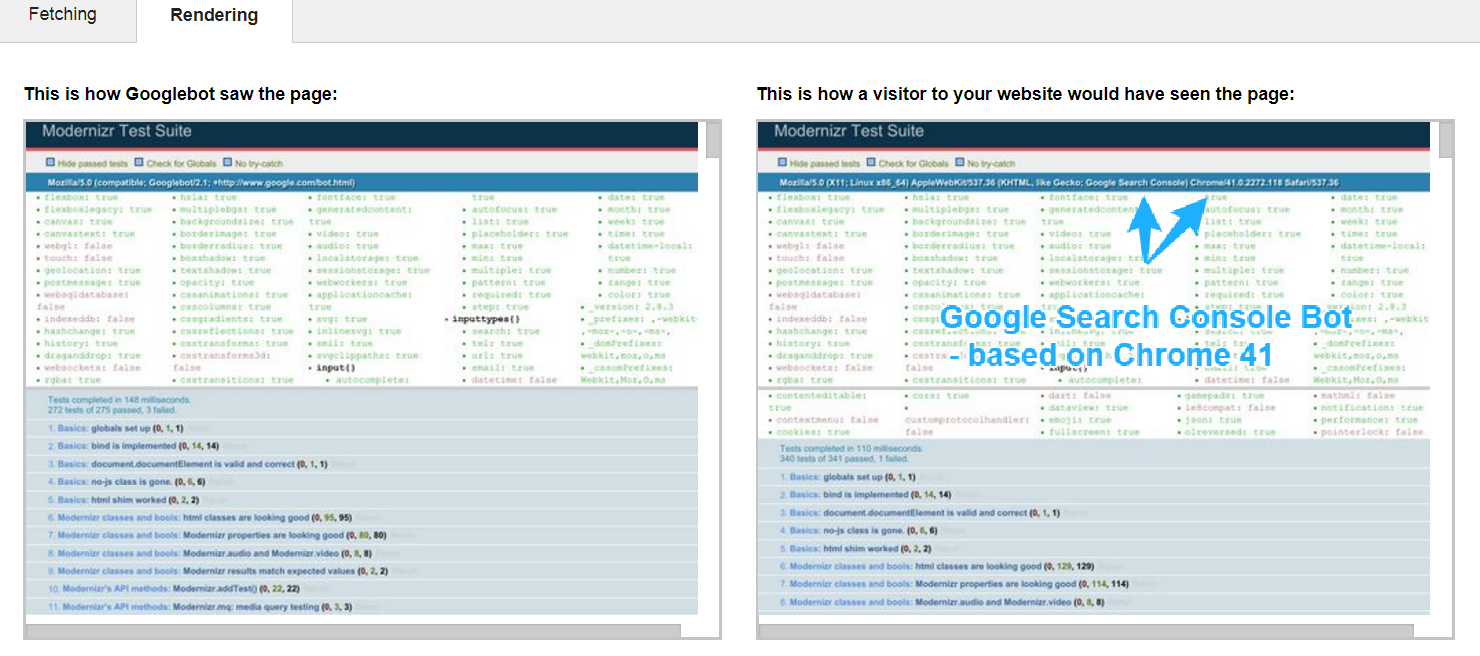
Task: Click 'Modernizr Test Suite' heading in Googlebot view
Action: pos(116,131)
